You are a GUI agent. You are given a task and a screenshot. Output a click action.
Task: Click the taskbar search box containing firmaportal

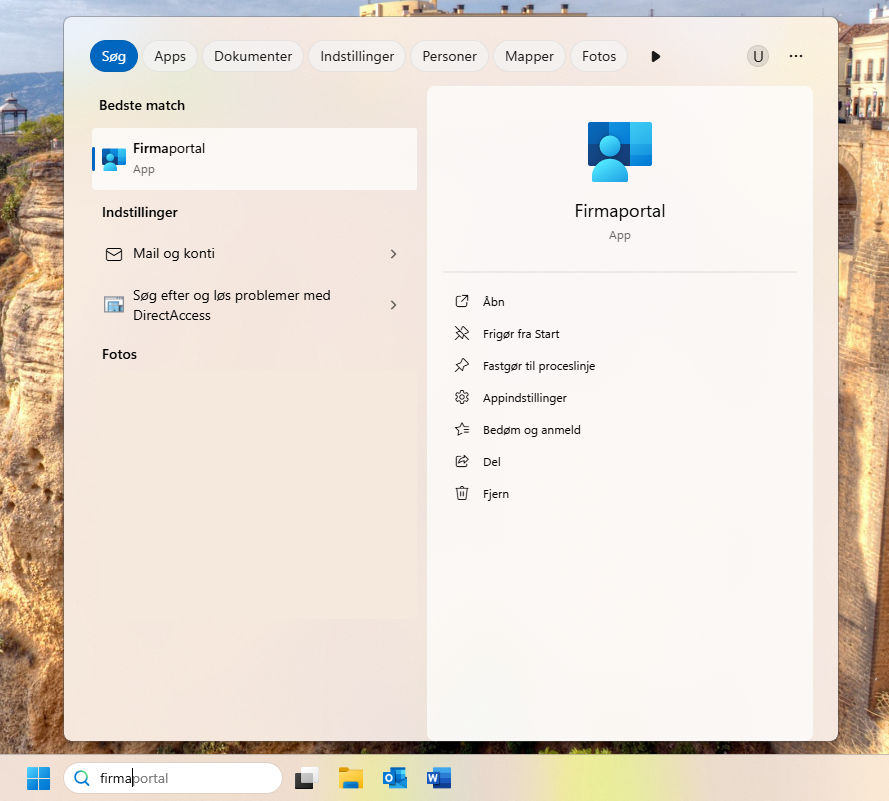173,778
